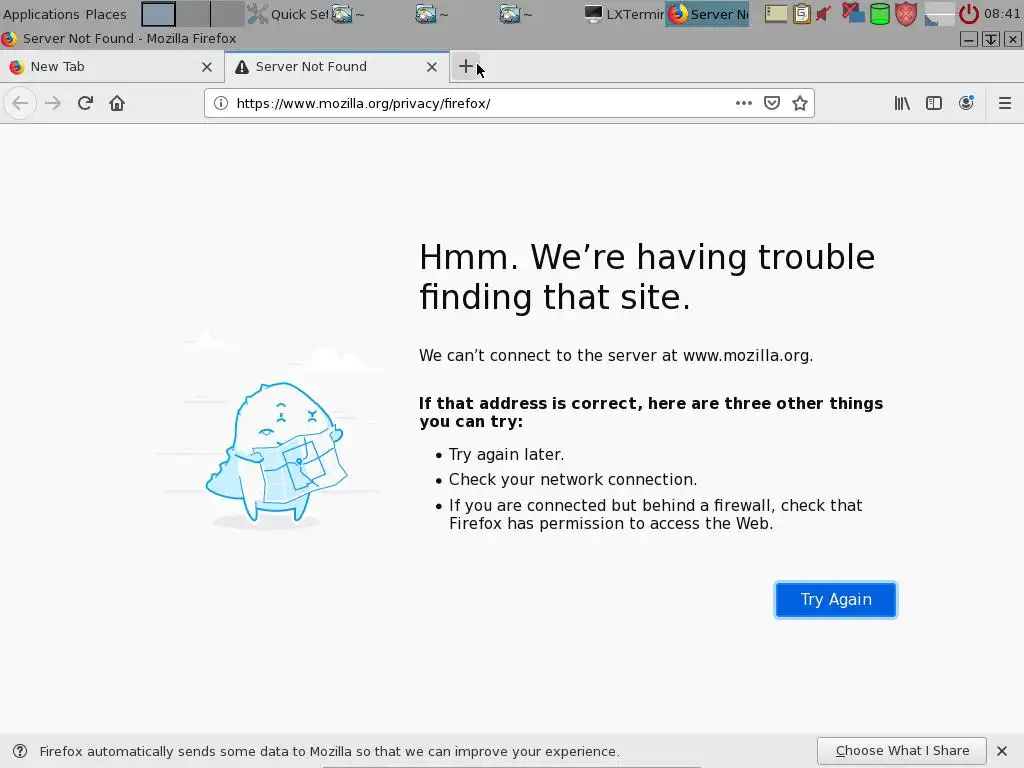The image size is (1024, 768).
Task: Click the text 'Check your network connection.'
Action: pos(573,479)
